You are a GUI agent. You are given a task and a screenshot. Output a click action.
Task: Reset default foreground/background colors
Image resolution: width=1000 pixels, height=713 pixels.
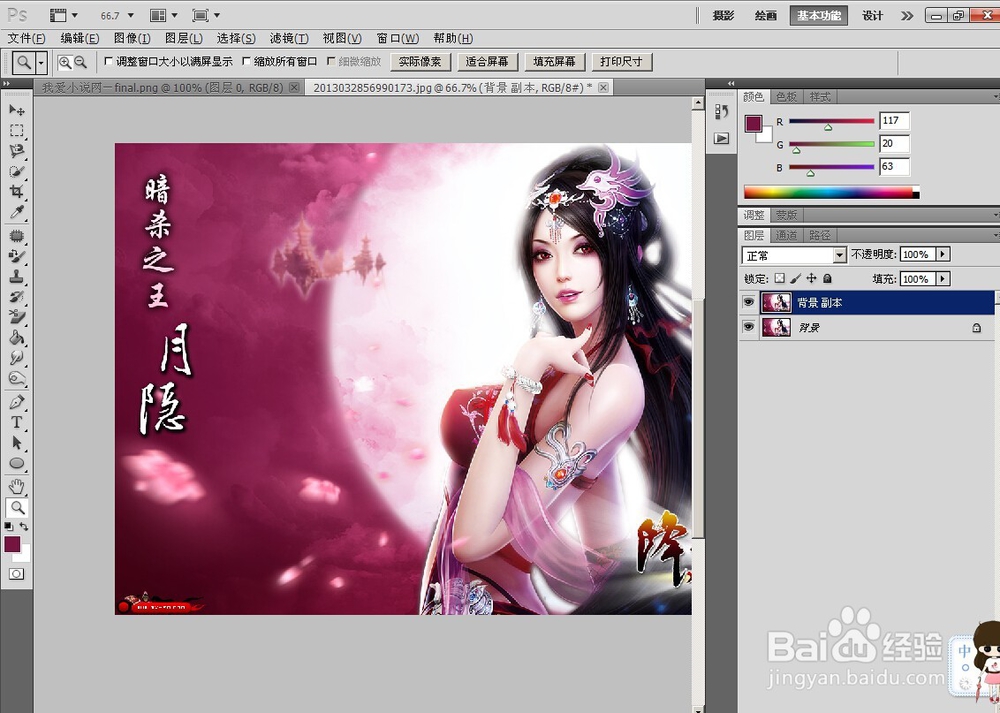8,527
